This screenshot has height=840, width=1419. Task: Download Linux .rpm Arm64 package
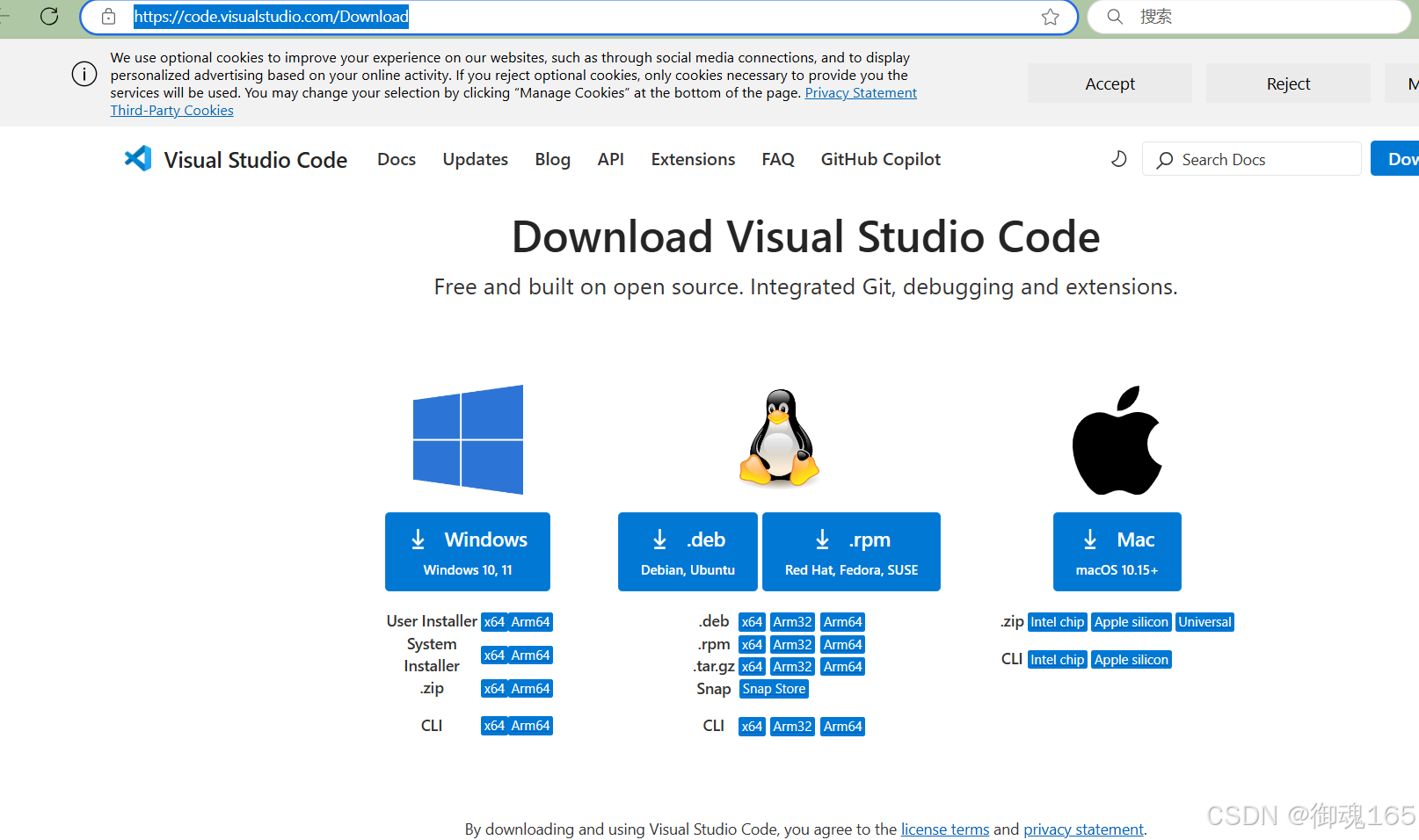click(x=842, y=645)
